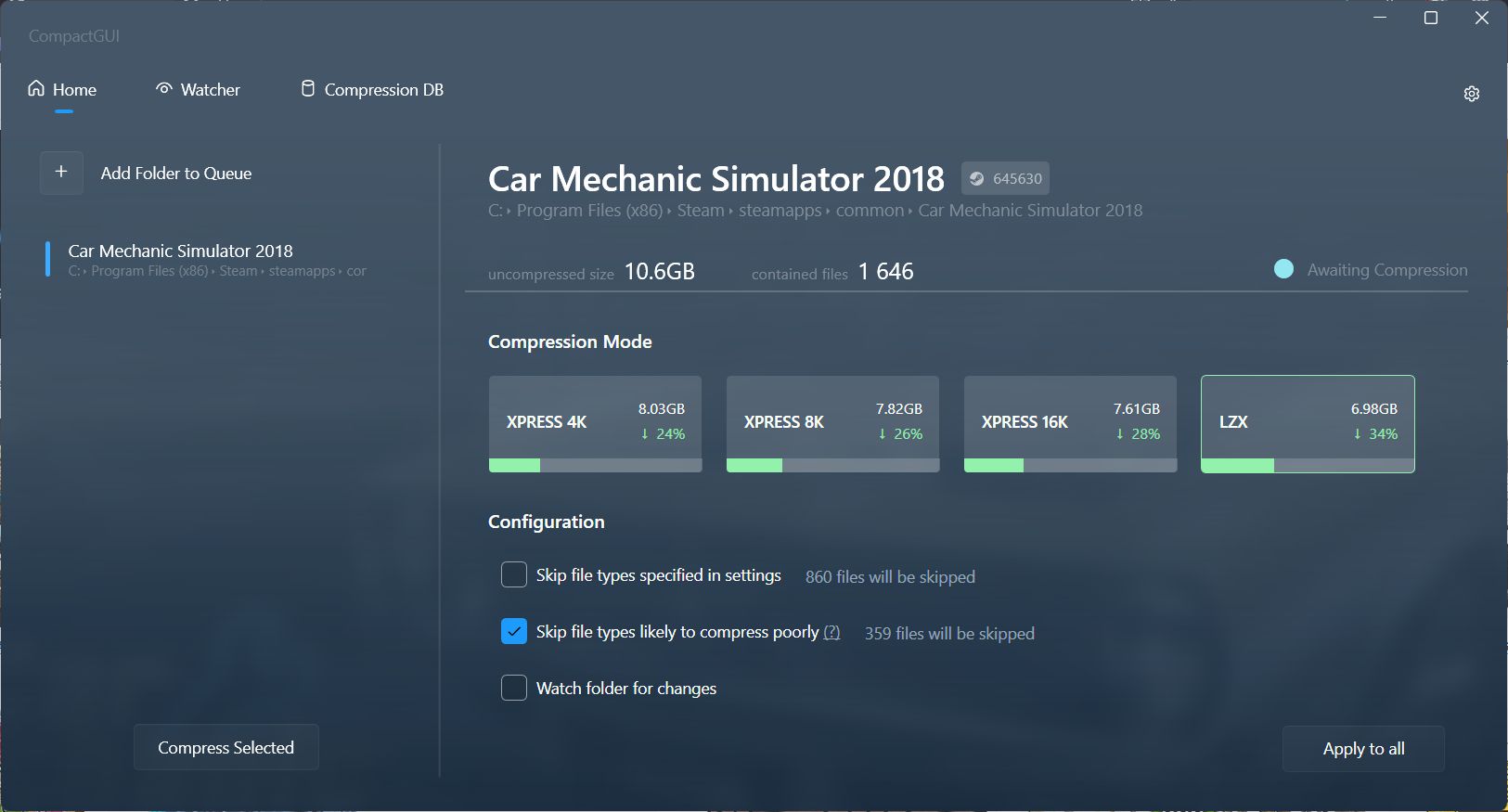Click the Compression Mode heading
The image size is (1508, 812).
(570, 342)
